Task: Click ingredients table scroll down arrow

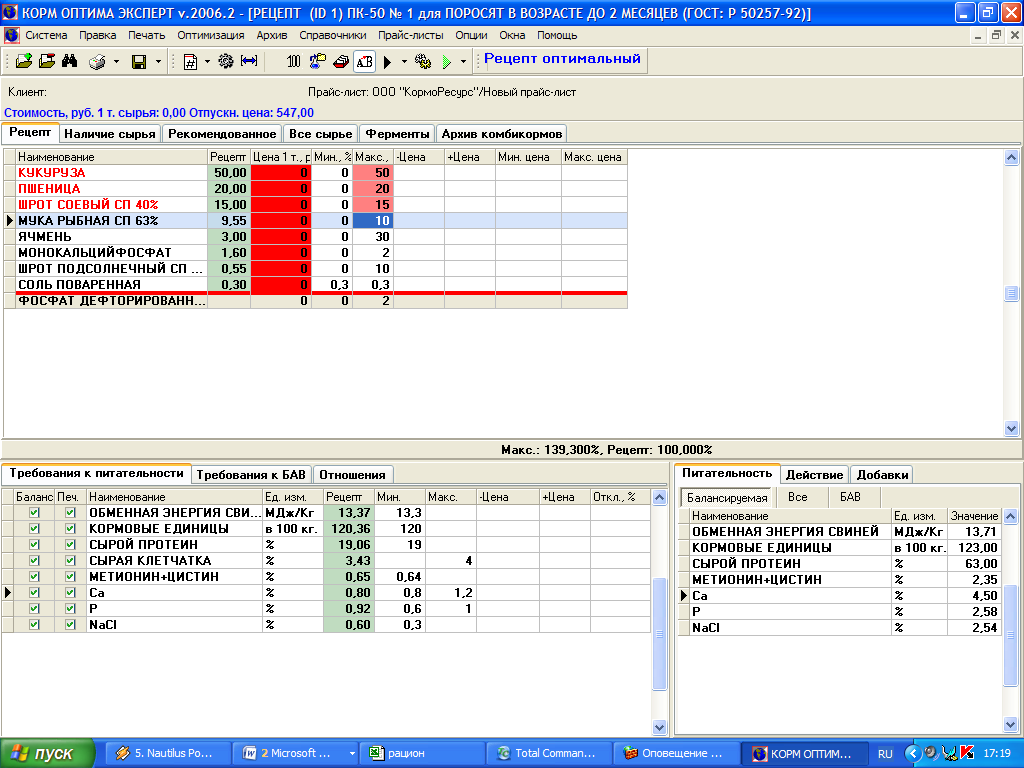Action: click(1011, 428)
